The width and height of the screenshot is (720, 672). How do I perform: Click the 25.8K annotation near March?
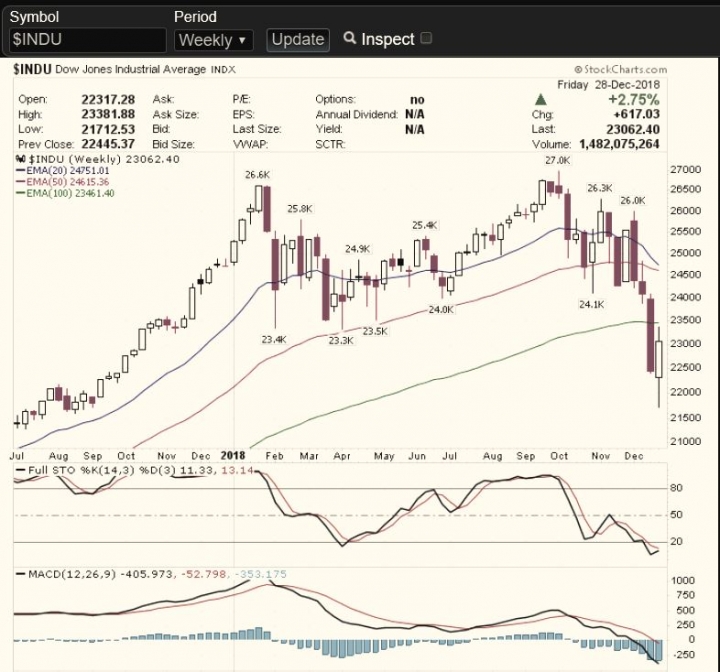point(300,209)
